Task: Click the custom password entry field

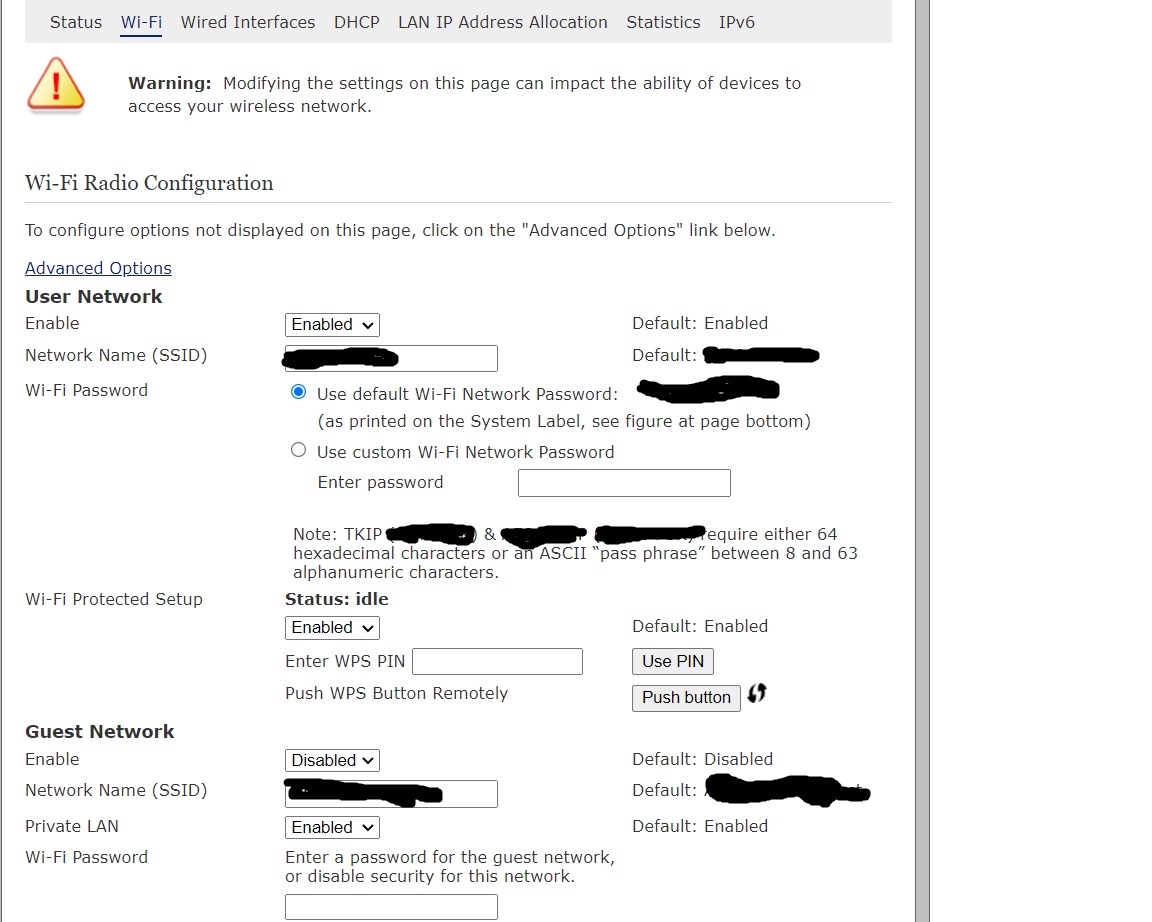Action: point(623,482)
